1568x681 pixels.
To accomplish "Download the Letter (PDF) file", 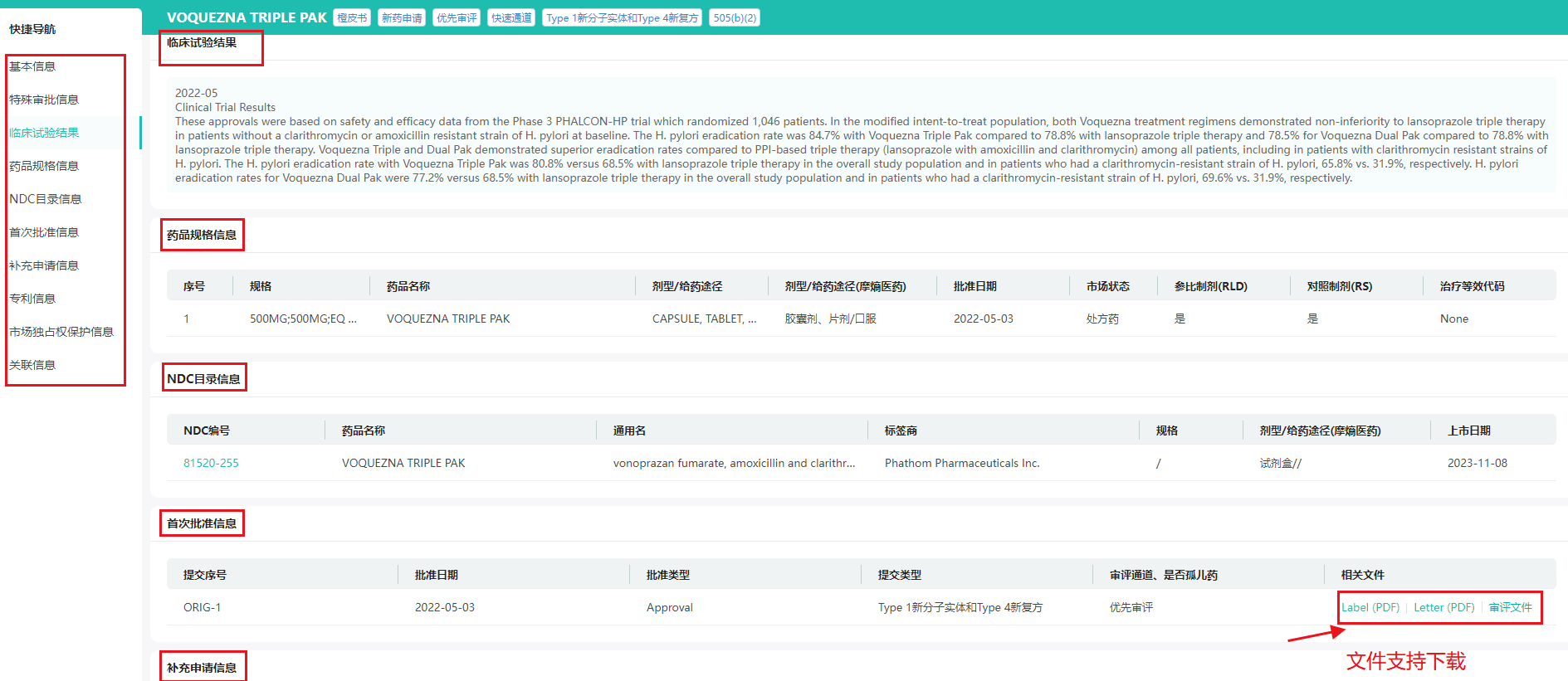I will [x=1444, y=607].
